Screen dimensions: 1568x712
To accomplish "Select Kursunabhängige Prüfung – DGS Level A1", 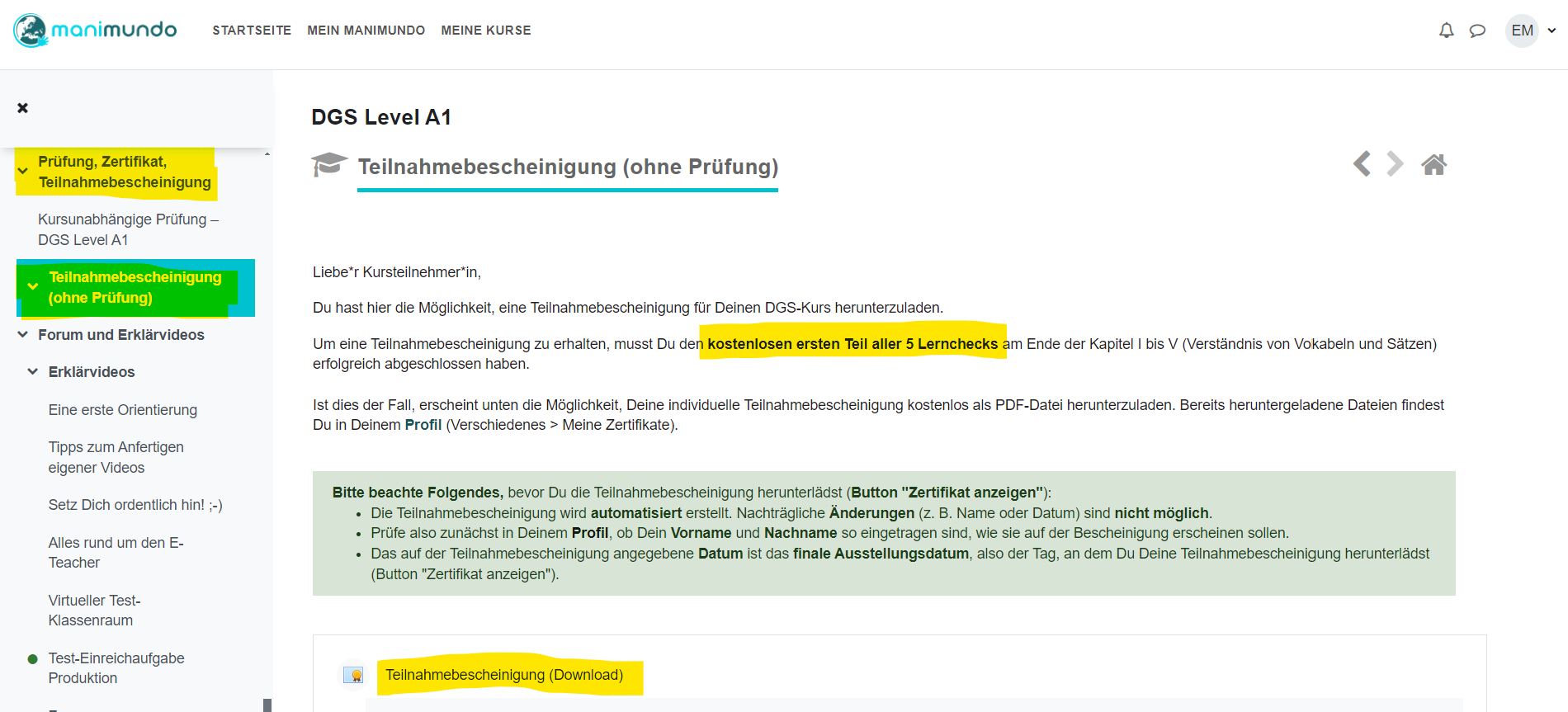I will [x=128, y=229].
